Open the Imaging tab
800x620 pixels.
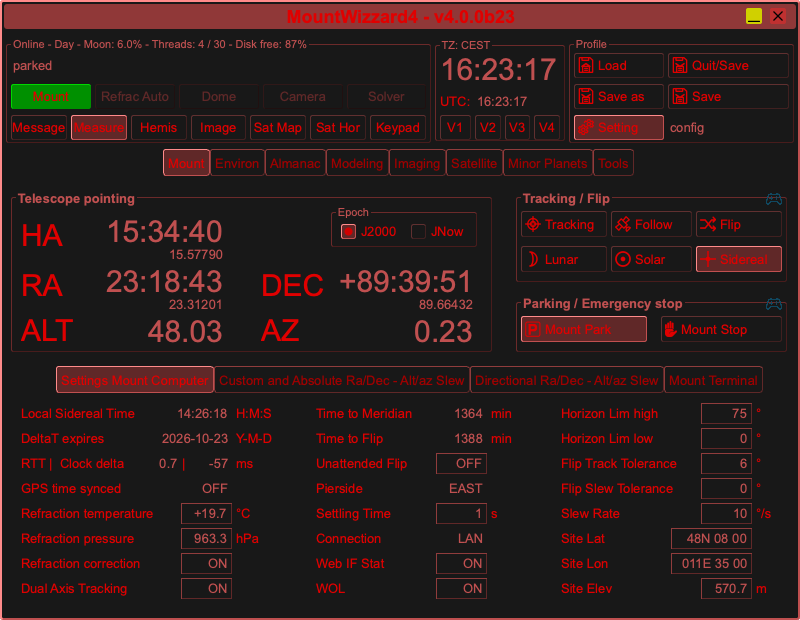point(417,163)
